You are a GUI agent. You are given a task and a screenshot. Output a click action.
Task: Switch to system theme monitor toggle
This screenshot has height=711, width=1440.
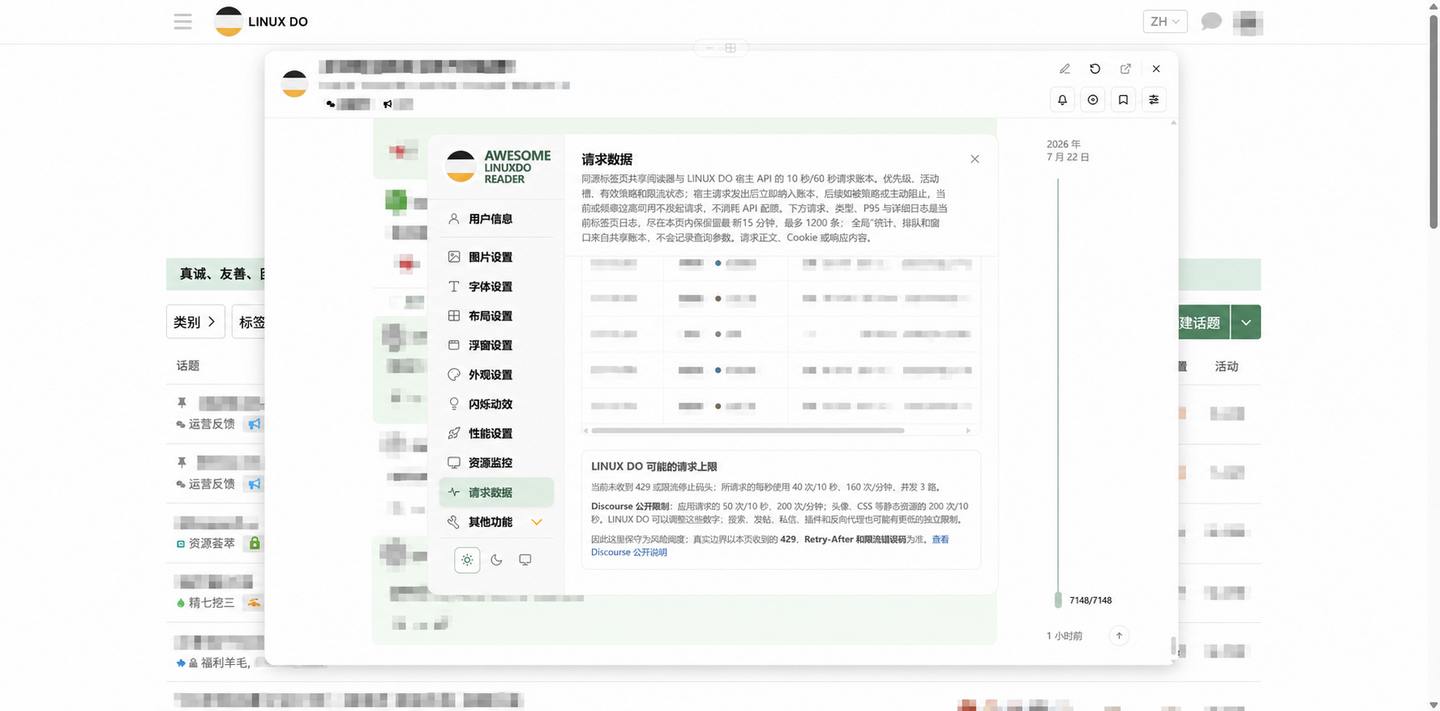tap(525, 560)
